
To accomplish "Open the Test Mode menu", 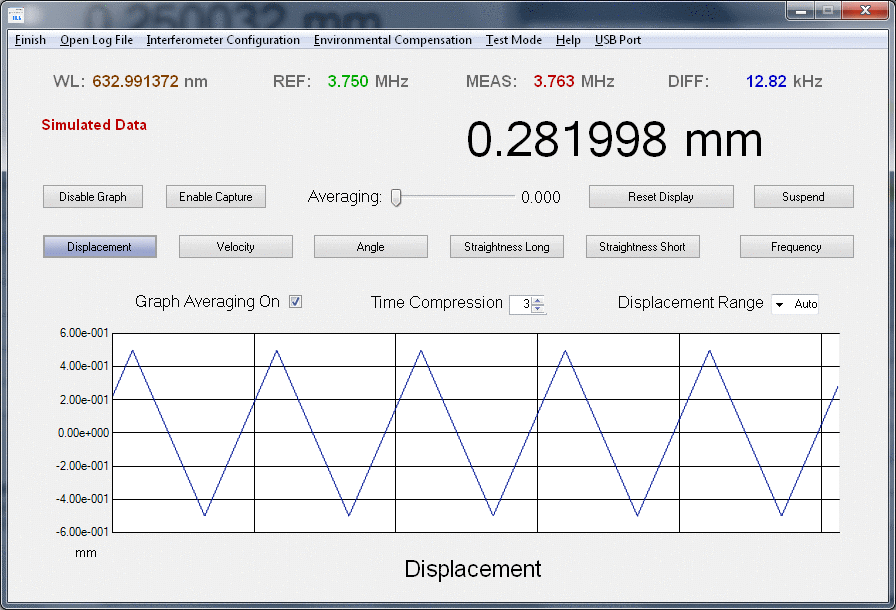I will 513,40.
